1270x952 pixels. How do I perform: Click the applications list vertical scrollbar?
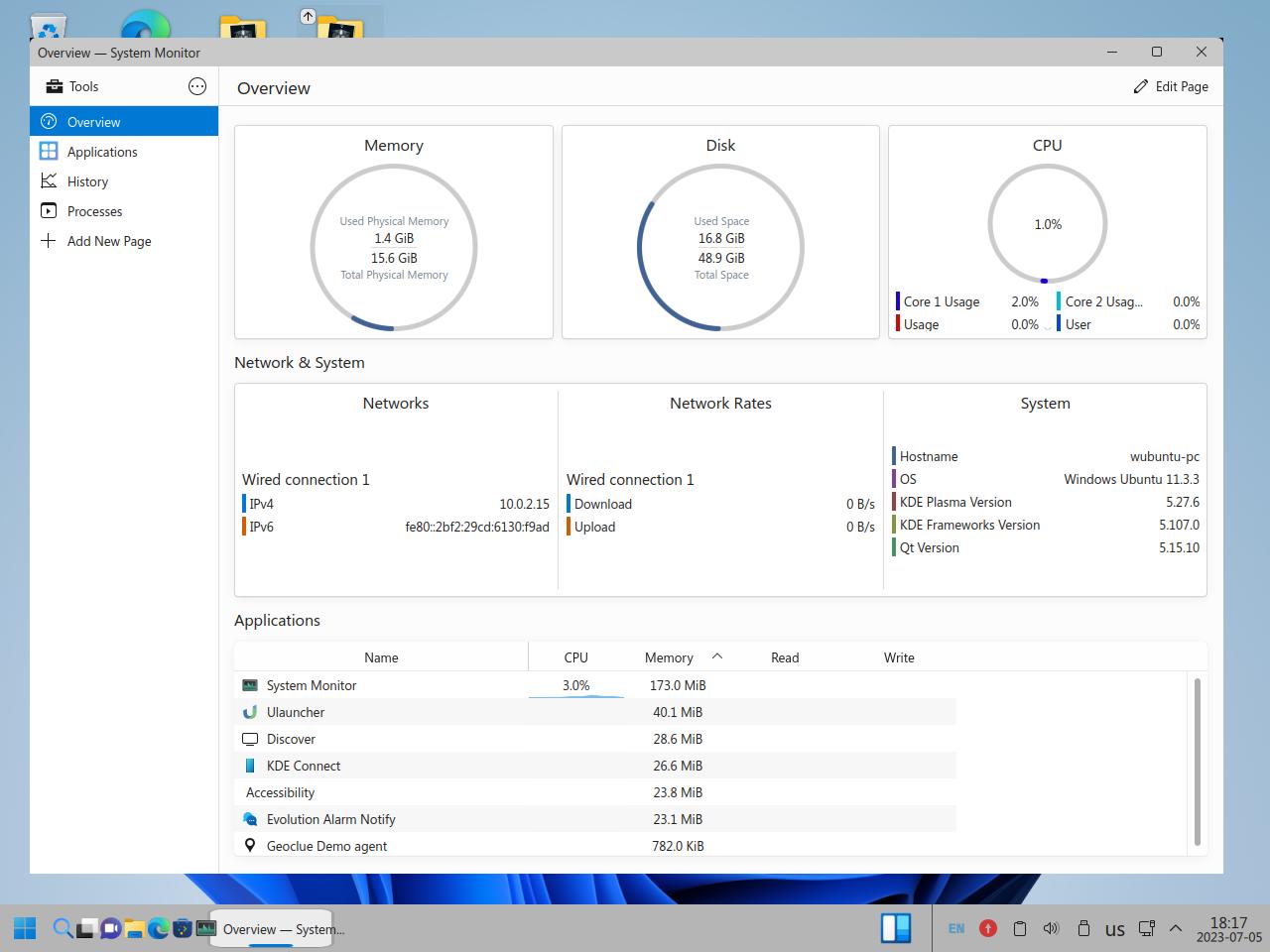pyautogui.click(x=1198, y=762)
